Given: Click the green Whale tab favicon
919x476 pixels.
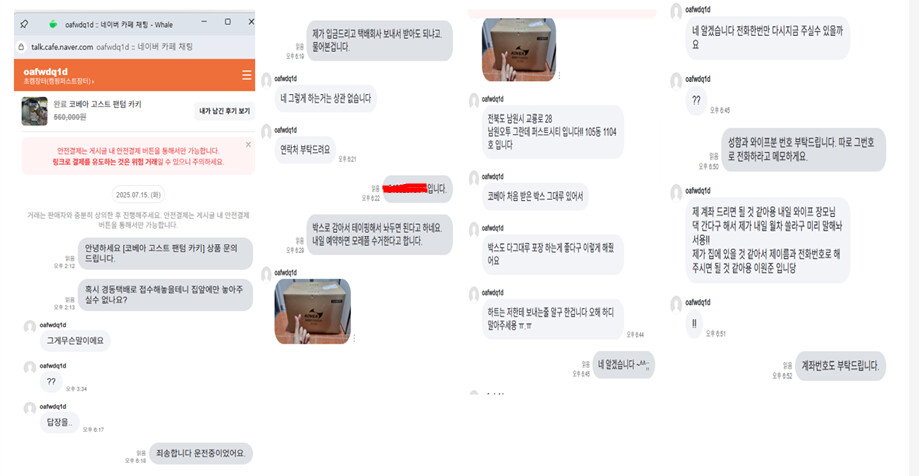Looking at the screenshot, I should point(53,24).
